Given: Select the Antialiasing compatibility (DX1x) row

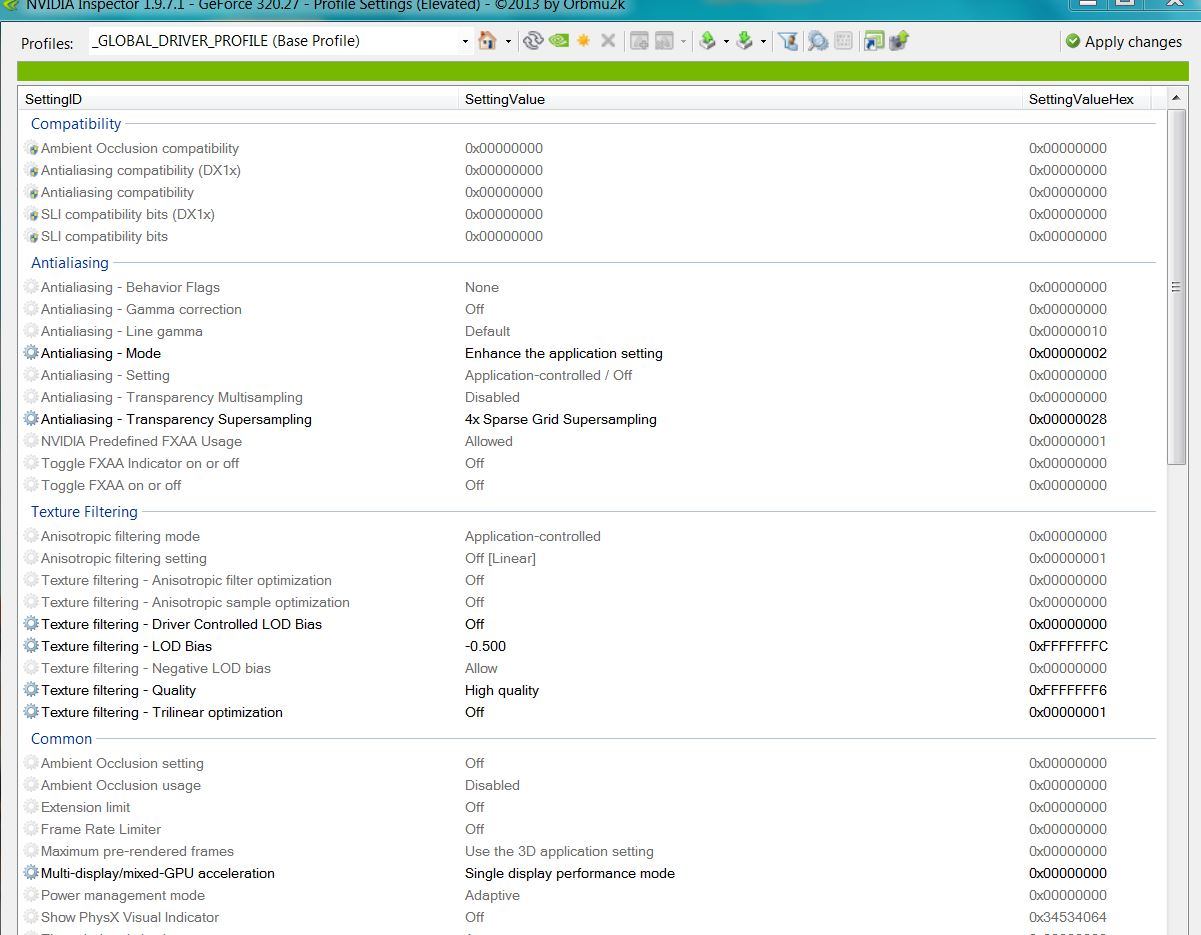Looking at the screenshot, I should click(588, 170).
